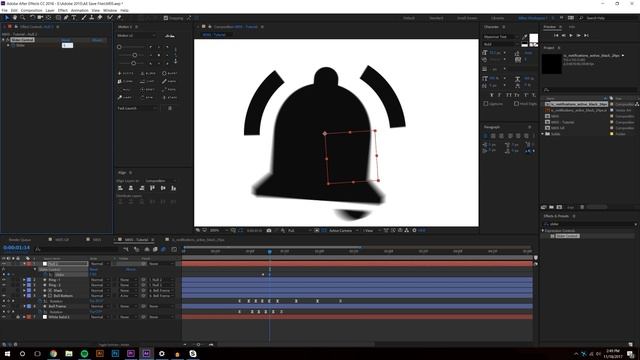Image resolution: width=640 pixels, height=360 pixels.
Task: Open Chrome from taskbar
Action: 53,353
